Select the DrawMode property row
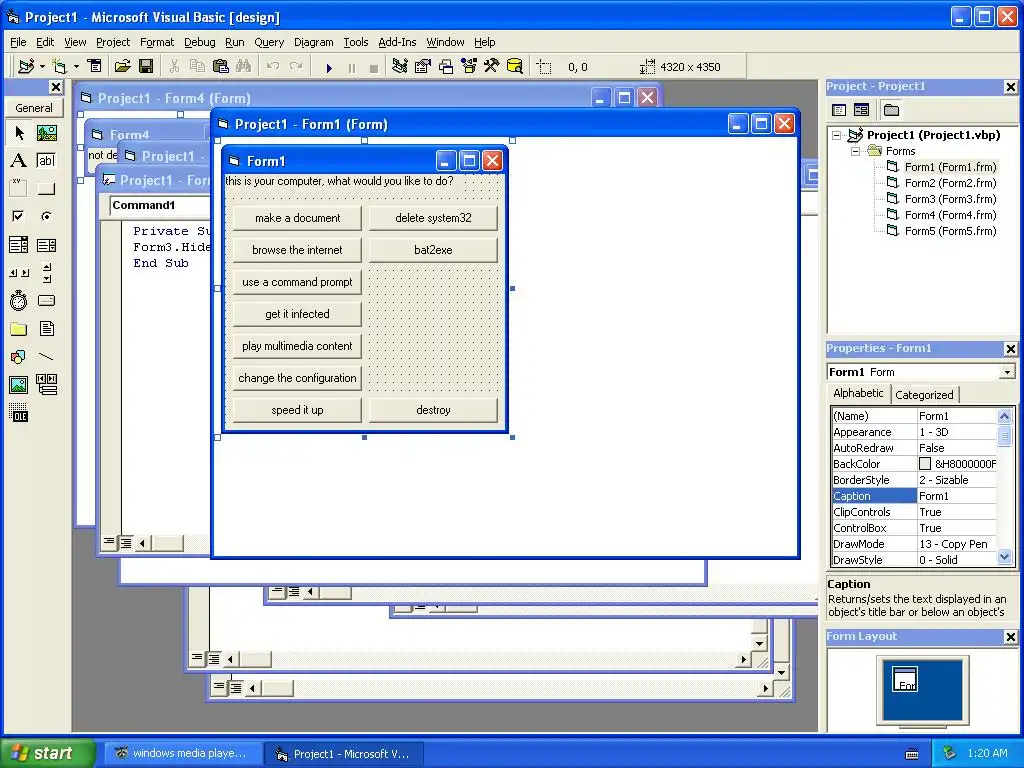This screenshot has height=768, width=1024. (914, 544)
